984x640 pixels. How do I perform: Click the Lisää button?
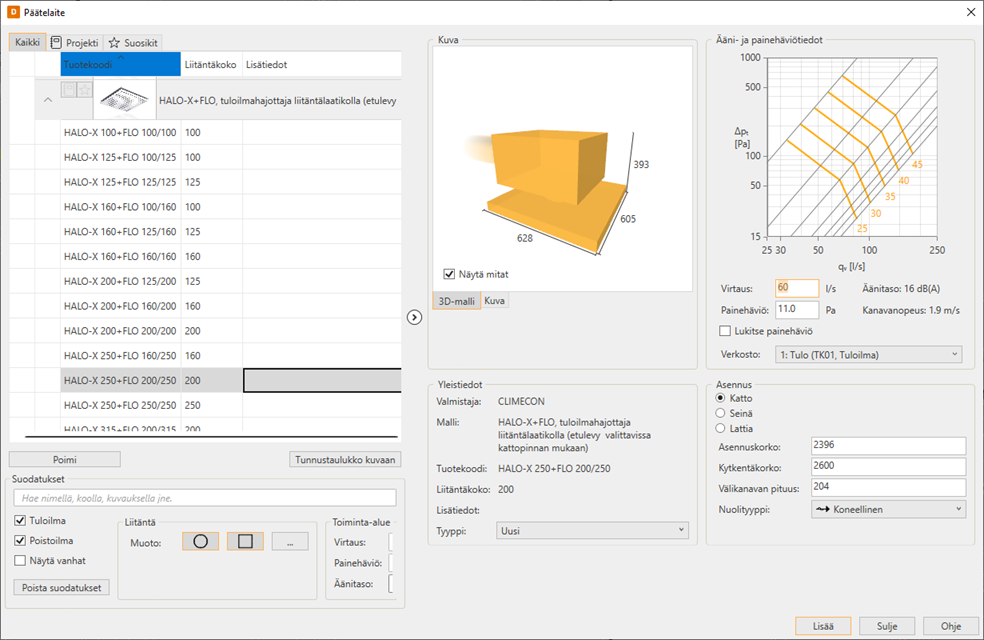823,626
